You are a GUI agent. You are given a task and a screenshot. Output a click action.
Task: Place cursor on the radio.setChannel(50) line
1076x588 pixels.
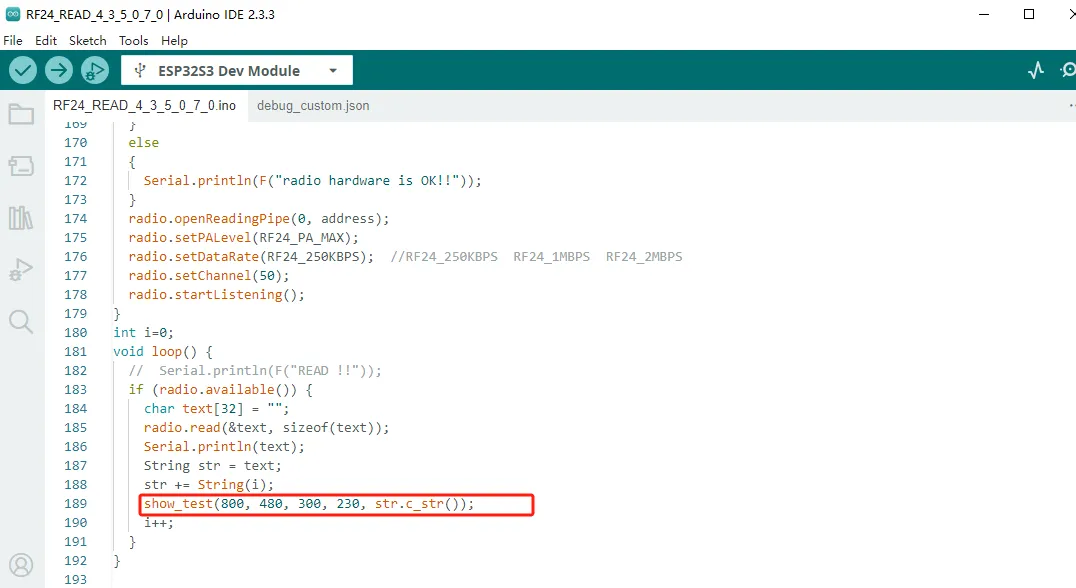(x=208, y=276)
